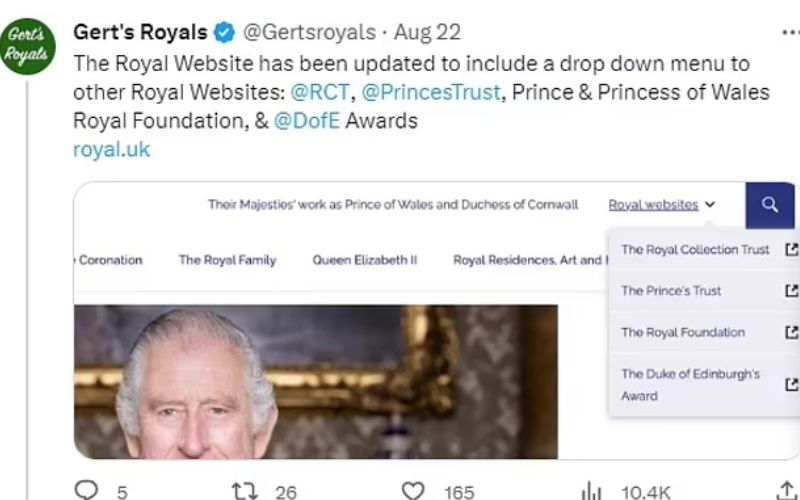Click the retweet arrows icon
Image resolution: width=800 pixels, height=500 pixels.
point(244,491)
